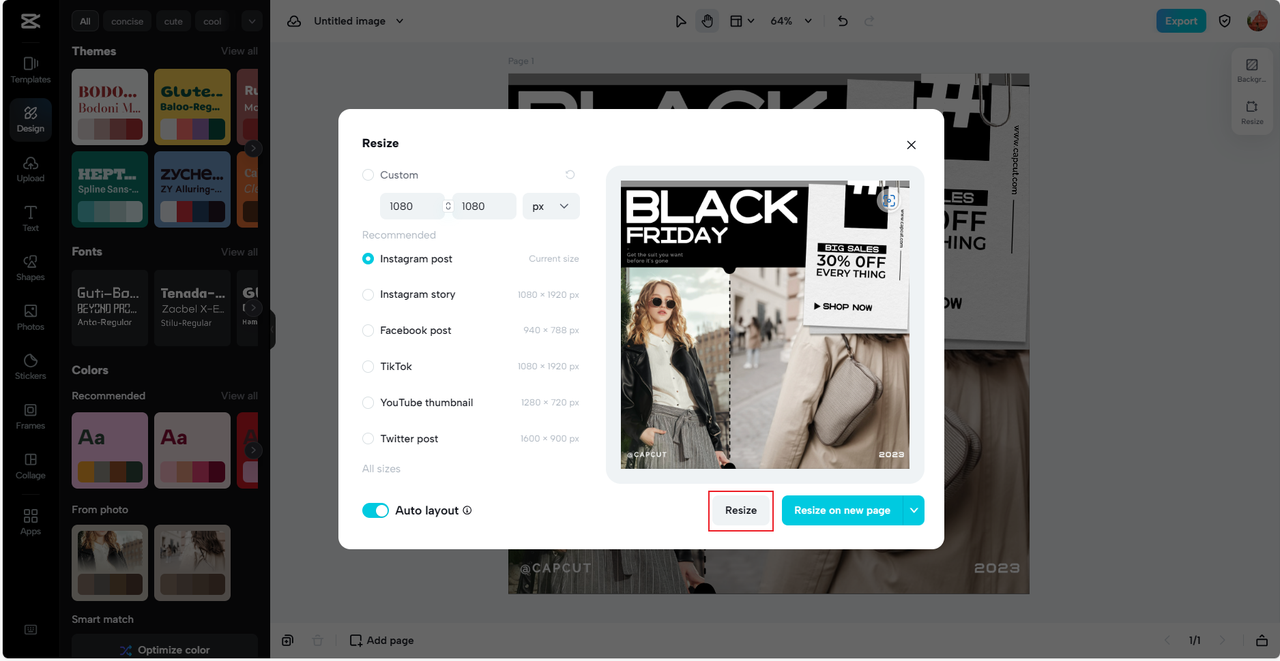Open the Stickers sidebar panel
The image size is (1280, 661).
(30, 366)
